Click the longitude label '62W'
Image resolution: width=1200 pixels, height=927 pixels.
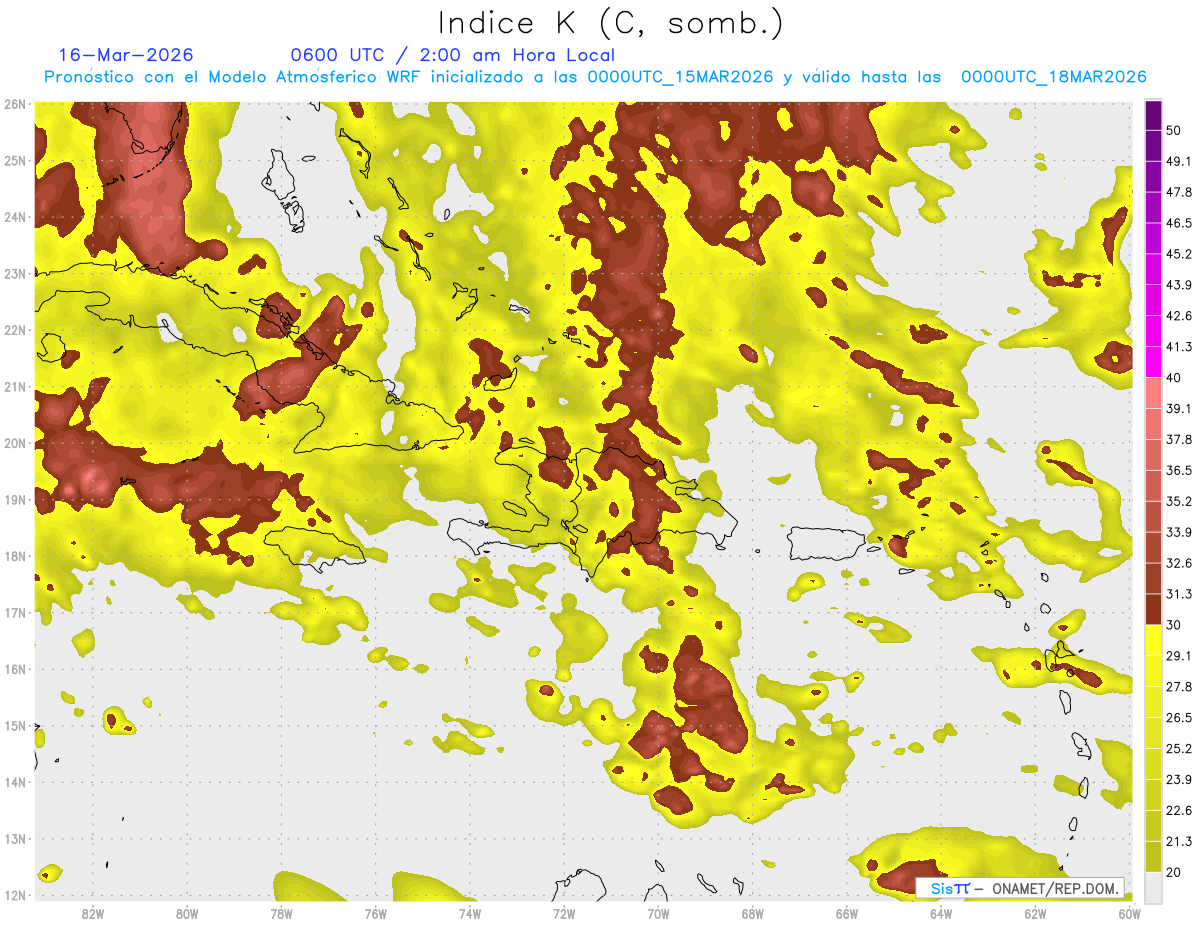(1035, 913)
